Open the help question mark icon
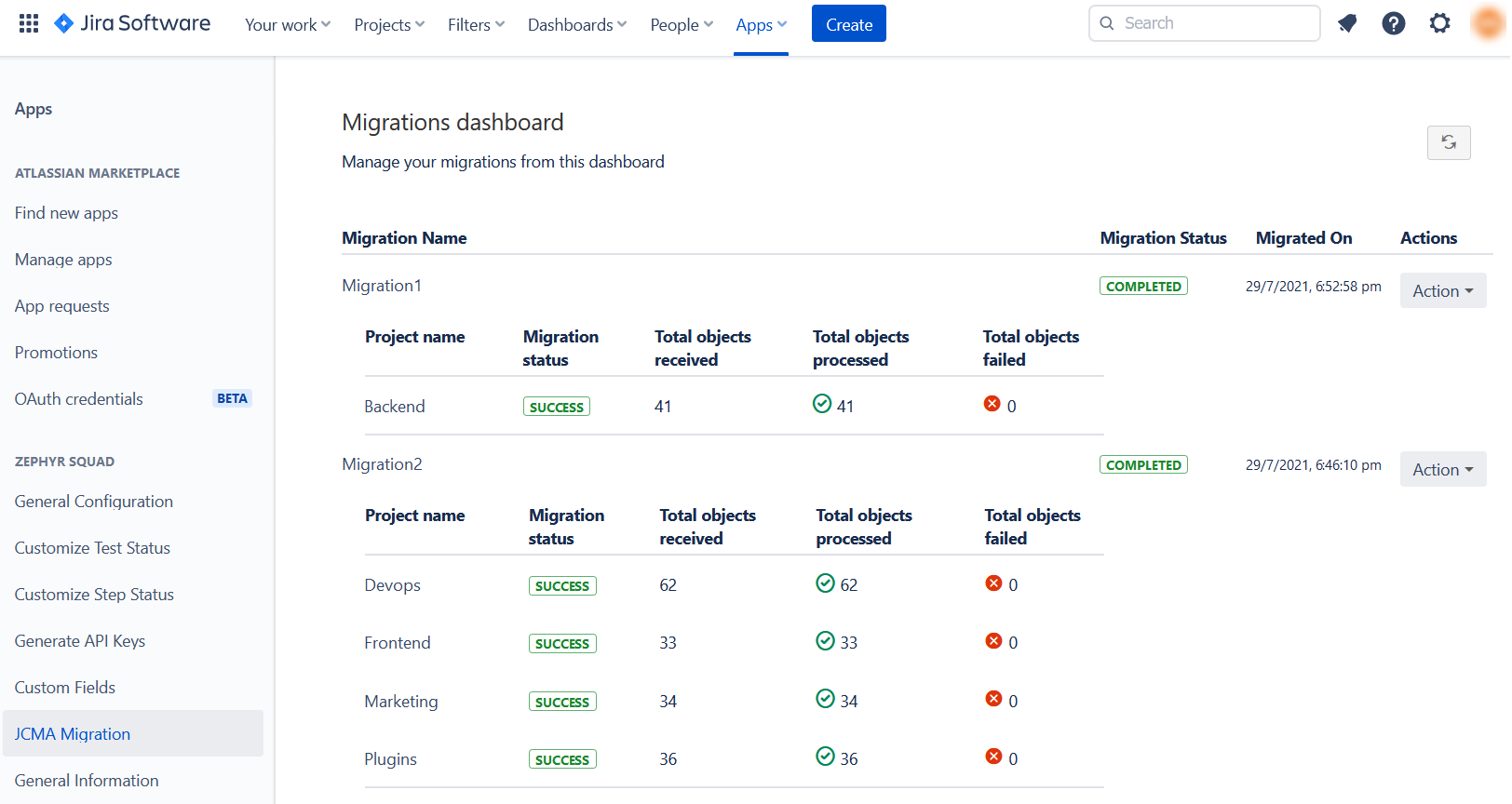 (x=1394, y=23)
